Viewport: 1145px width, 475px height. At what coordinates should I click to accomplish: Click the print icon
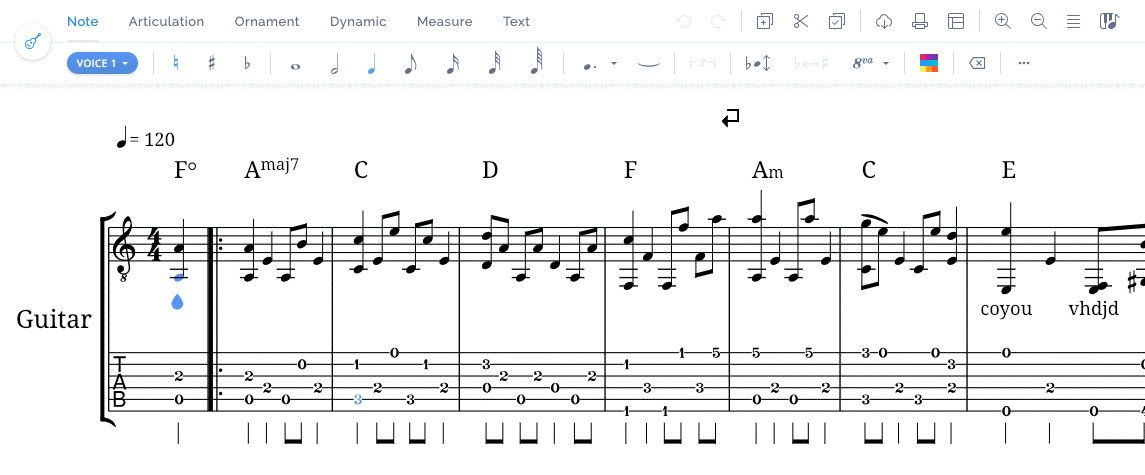click(920, 21)
